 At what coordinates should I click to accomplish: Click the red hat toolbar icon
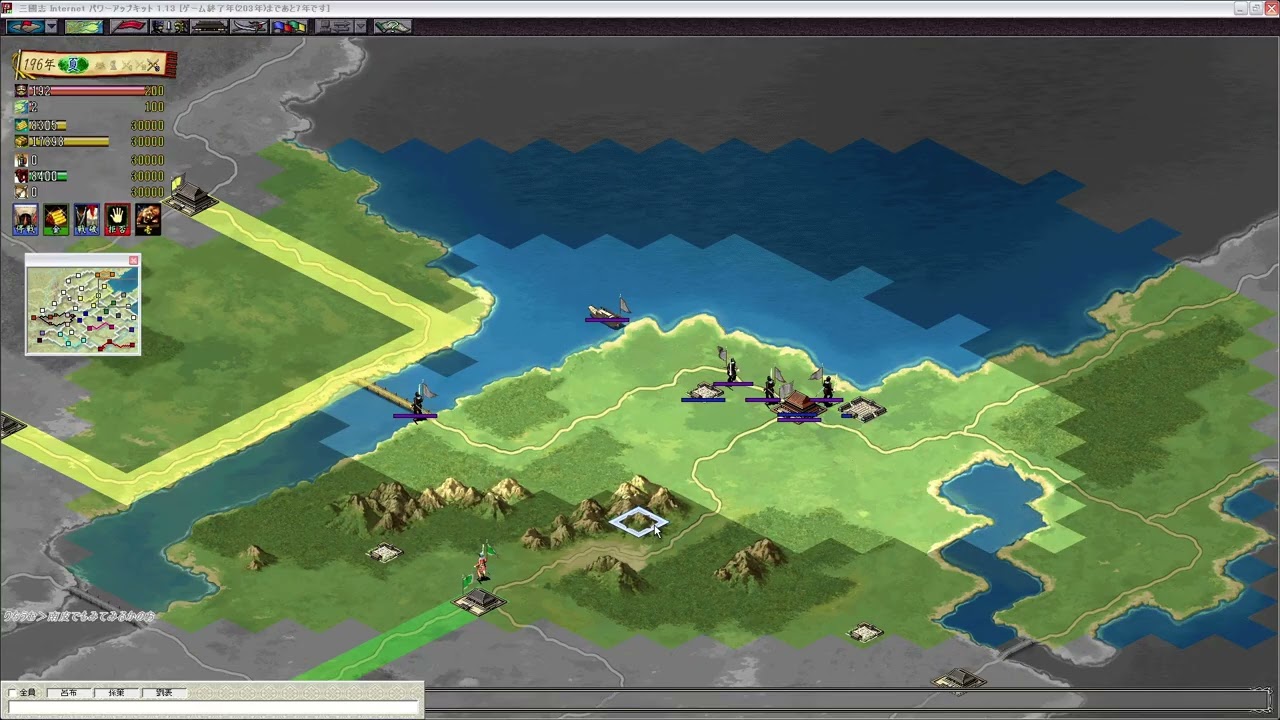24,26
